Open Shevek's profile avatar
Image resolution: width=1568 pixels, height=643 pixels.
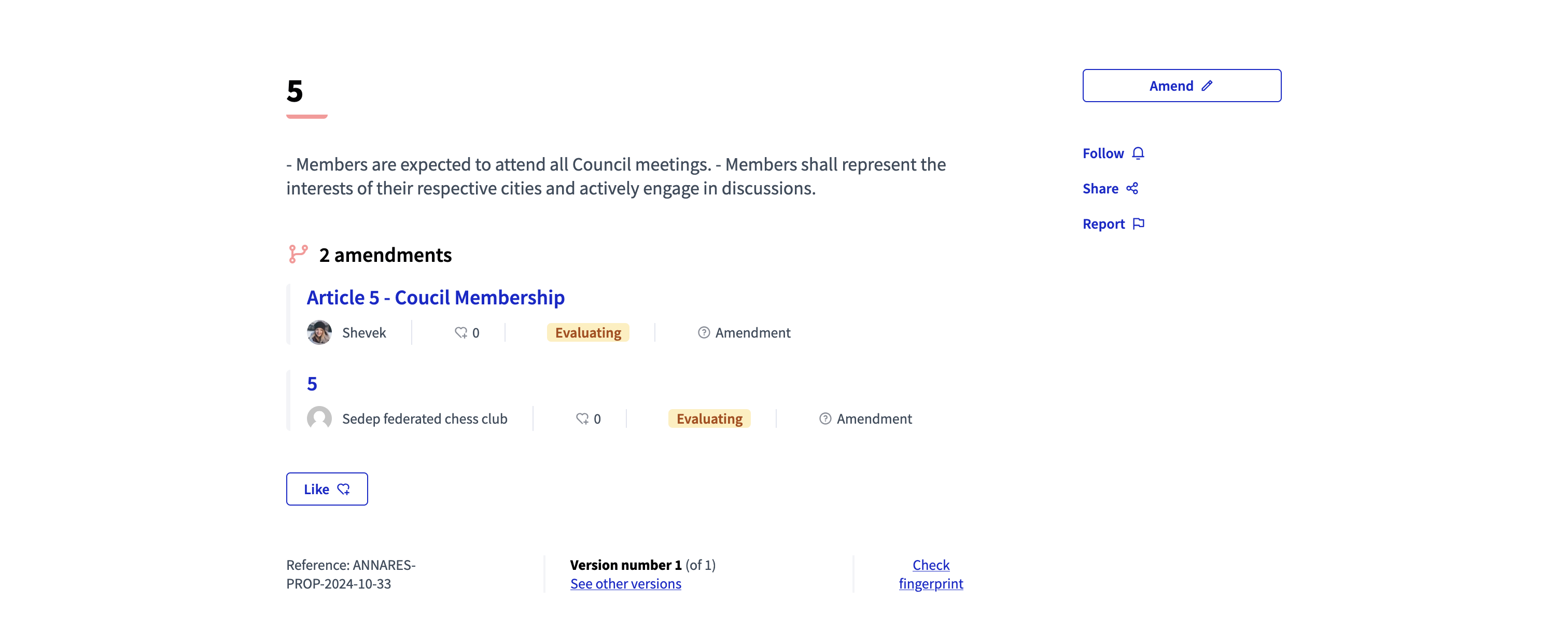click(319, 332)
